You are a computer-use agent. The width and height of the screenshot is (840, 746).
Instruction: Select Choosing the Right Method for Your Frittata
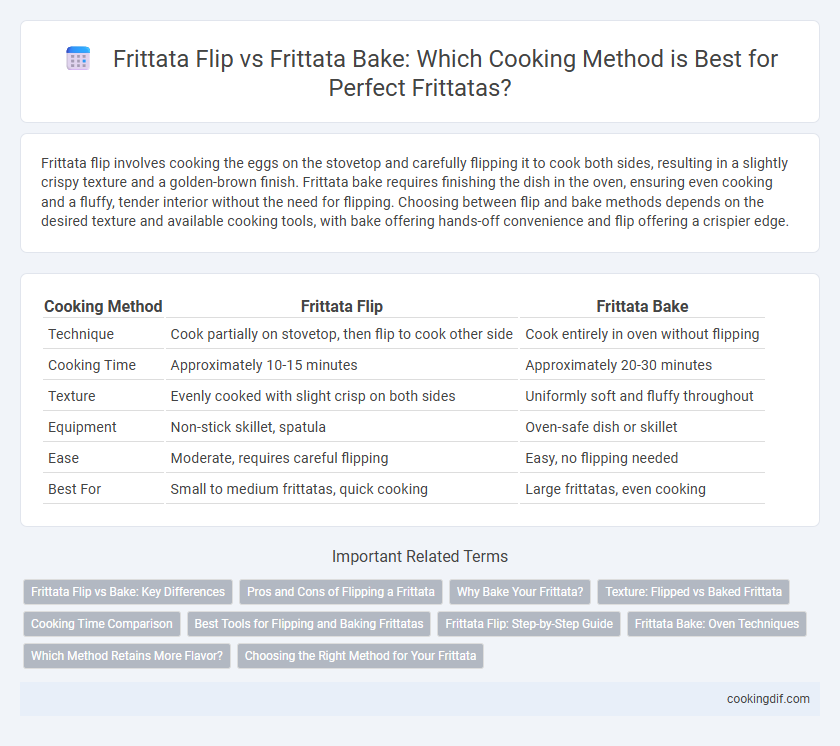[x=361, y=656]
